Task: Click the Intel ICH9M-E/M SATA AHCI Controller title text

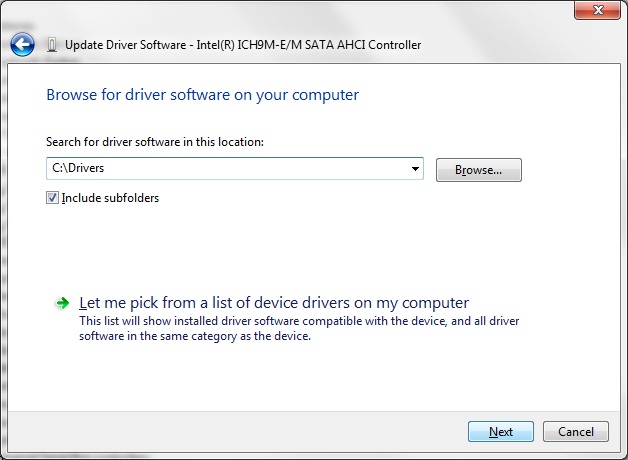Action: [x=309, y=45]
